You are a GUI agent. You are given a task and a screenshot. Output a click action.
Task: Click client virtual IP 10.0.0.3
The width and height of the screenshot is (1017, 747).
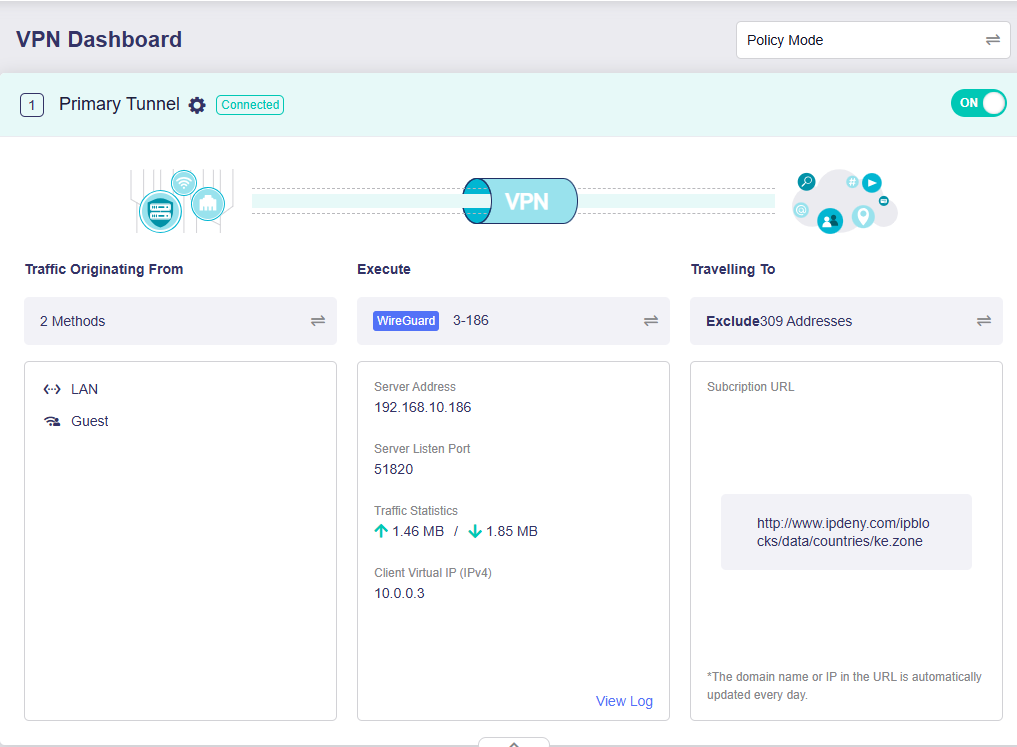pos(400,593)
